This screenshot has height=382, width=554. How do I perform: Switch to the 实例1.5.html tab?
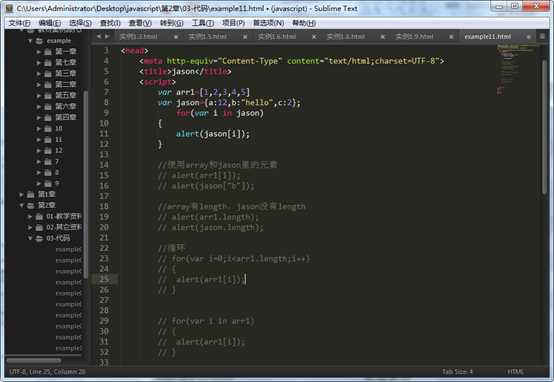pyautogui.click(x=207, y=36)
